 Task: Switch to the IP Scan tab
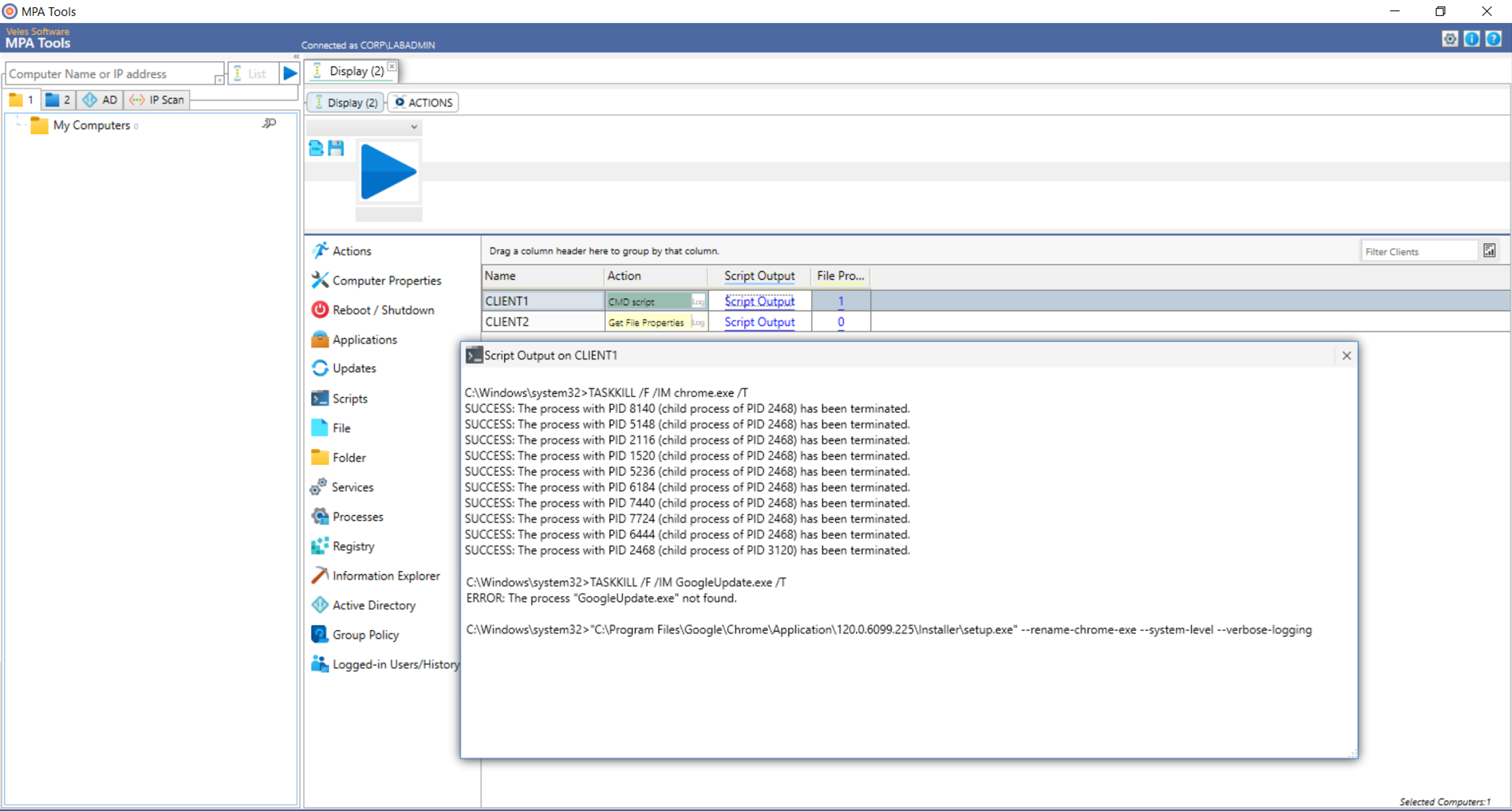click(x=157, y=100)
